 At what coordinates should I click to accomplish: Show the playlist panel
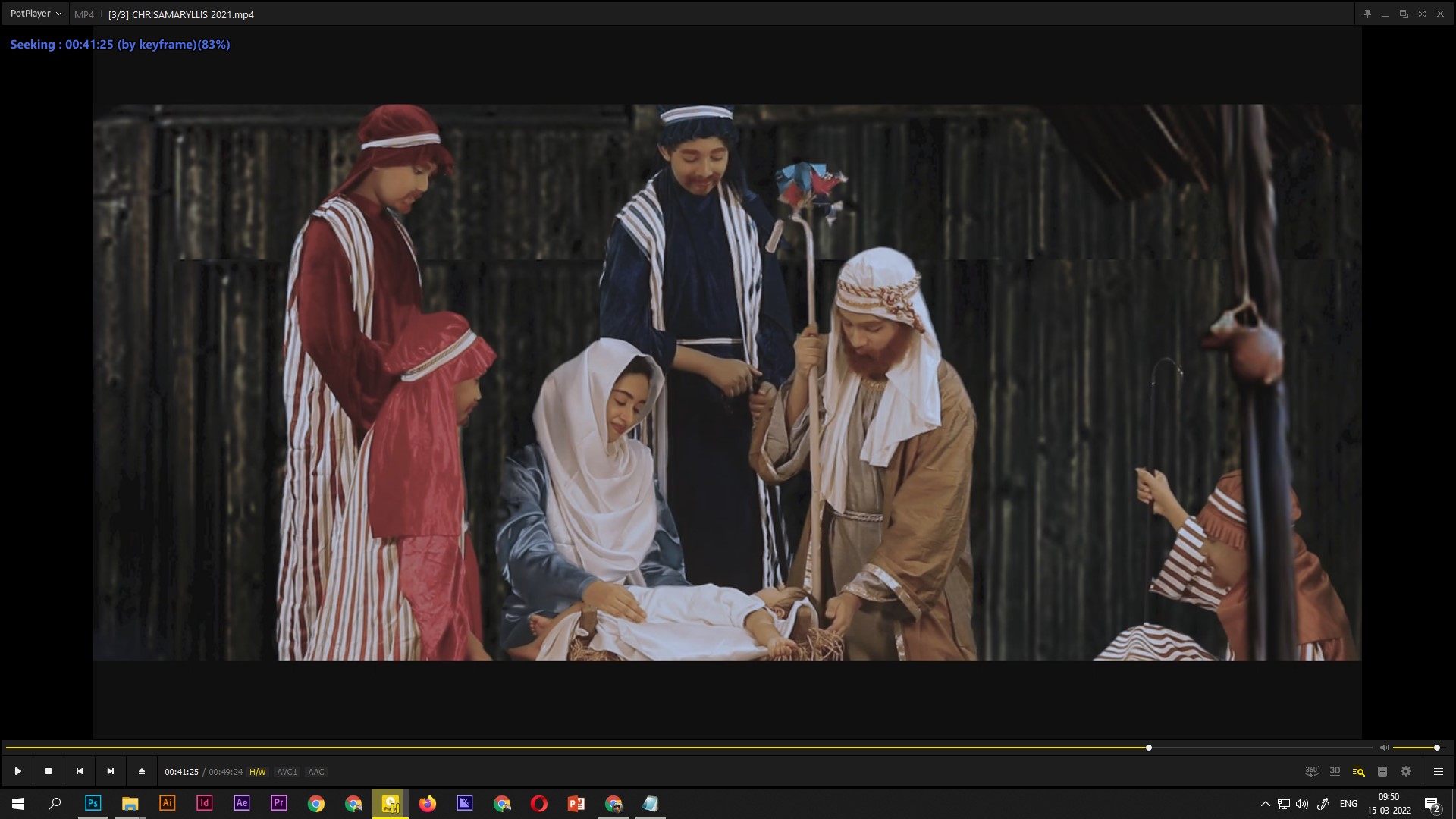(1382, 771)
